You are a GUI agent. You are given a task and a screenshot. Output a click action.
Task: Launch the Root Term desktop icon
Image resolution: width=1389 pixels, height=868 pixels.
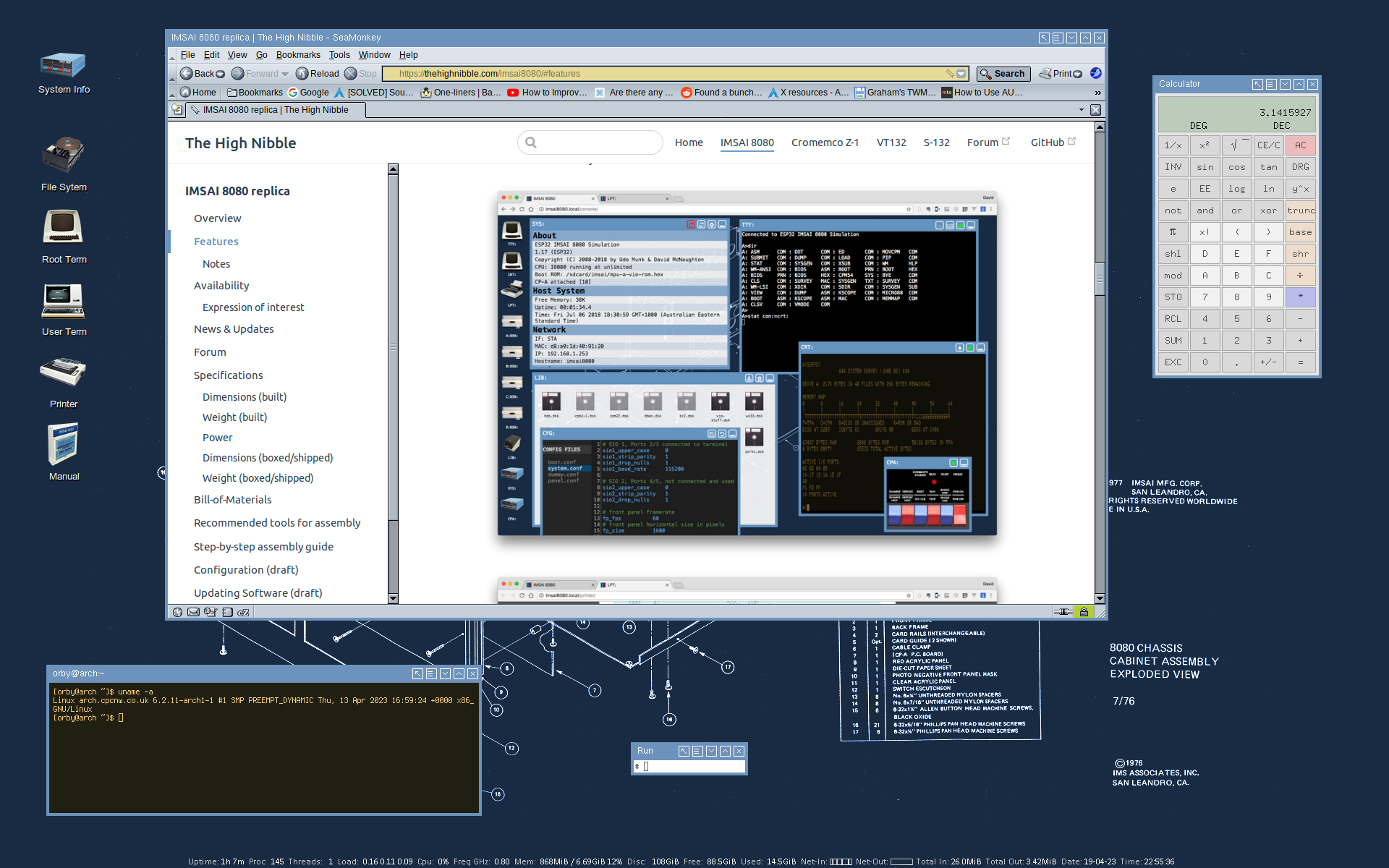point(64,237)
